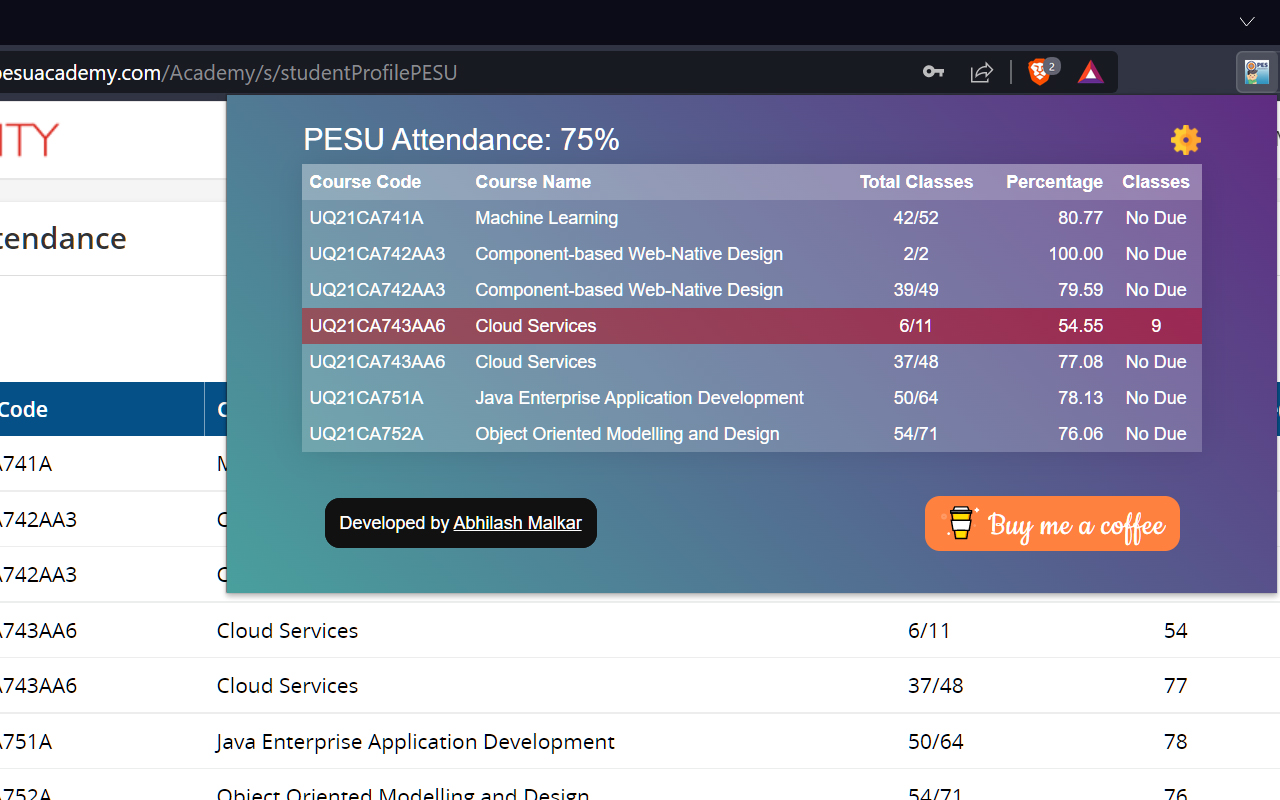Click the 77 percentage in page table
Screen dimensions: 1280x800
coord(1175,686)
